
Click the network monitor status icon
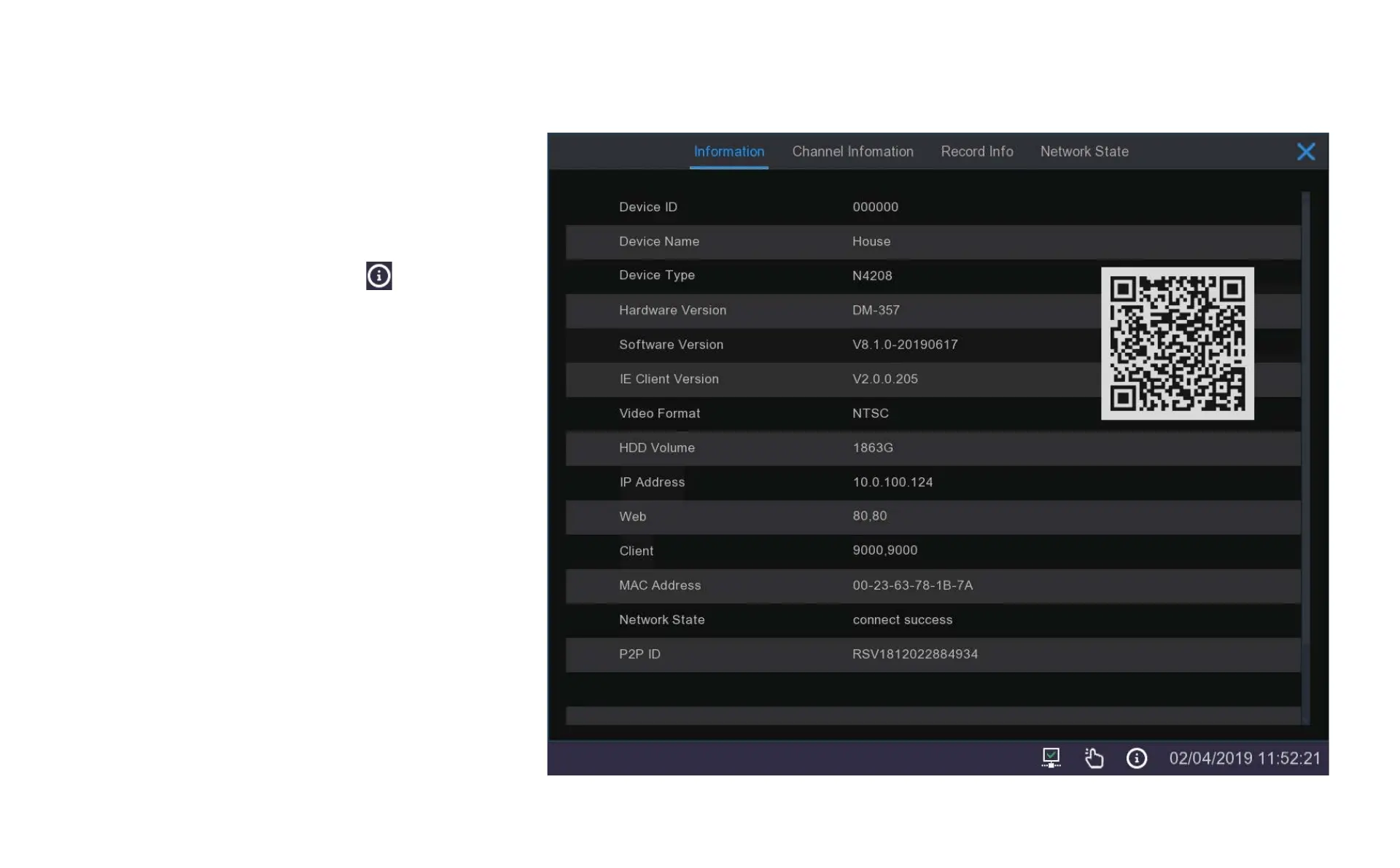[1051, 758]
